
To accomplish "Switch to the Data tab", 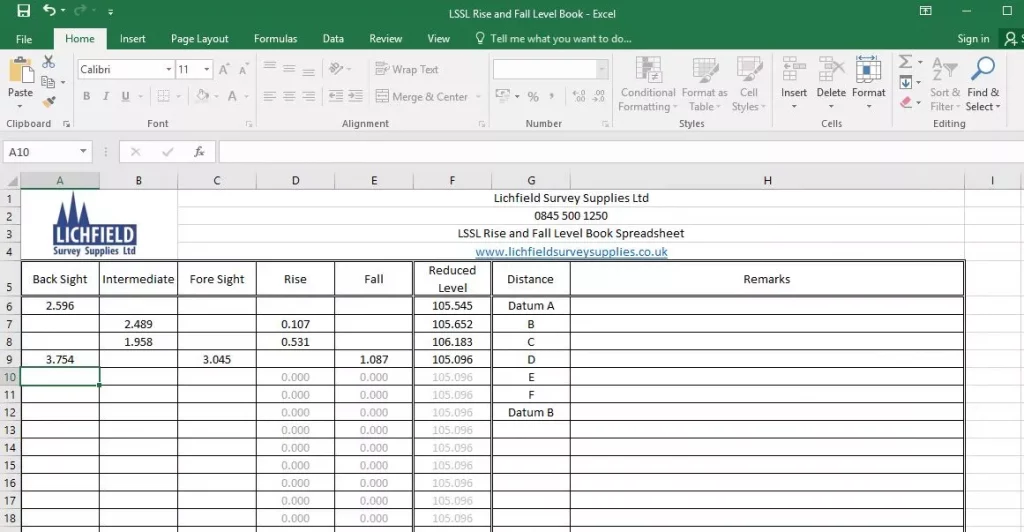I will 333,39.
